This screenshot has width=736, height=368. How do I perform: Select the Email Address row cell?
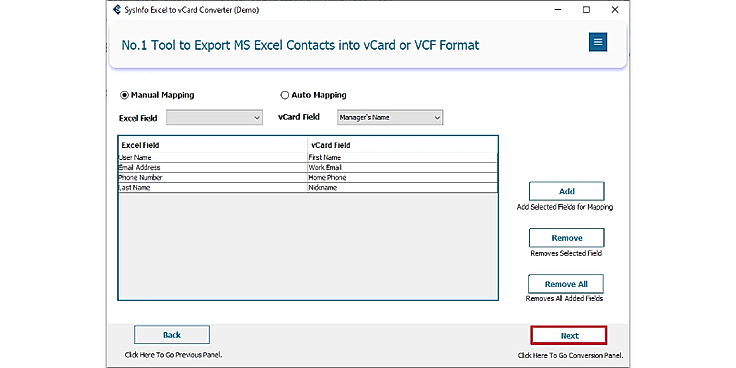[213, 168]
